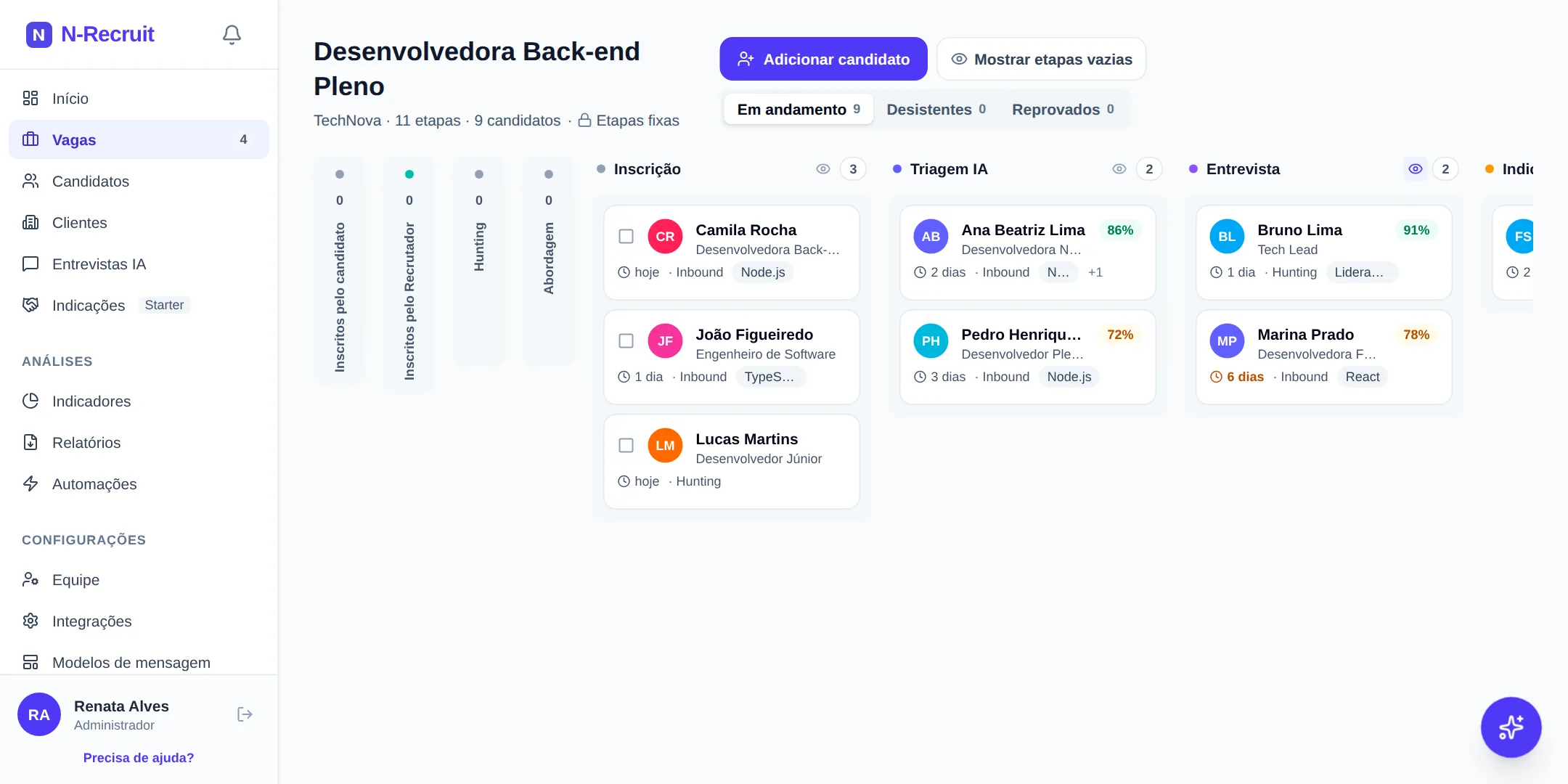This screenshot has height=784, width=1568.
Task: Open Indicadores pie chart icon
Action: tap(30, 401)
